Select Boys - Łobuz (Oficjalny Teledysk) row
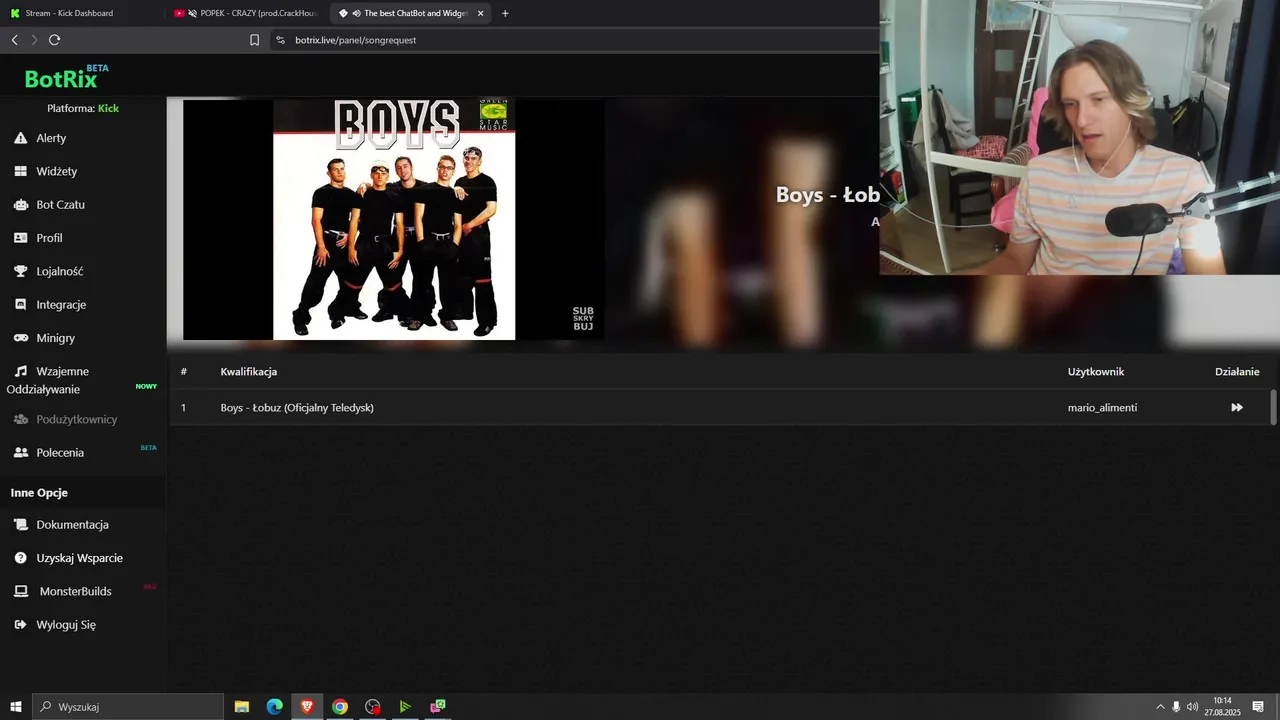 [x=720, y=408]
